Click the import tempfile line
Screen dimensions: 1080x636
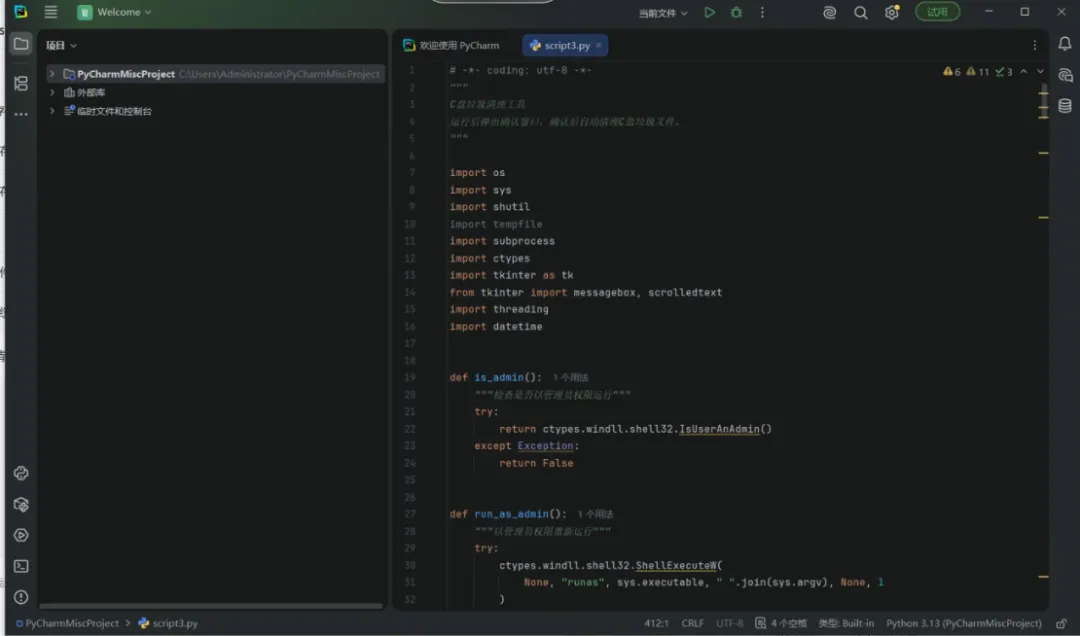pos(496,224)
